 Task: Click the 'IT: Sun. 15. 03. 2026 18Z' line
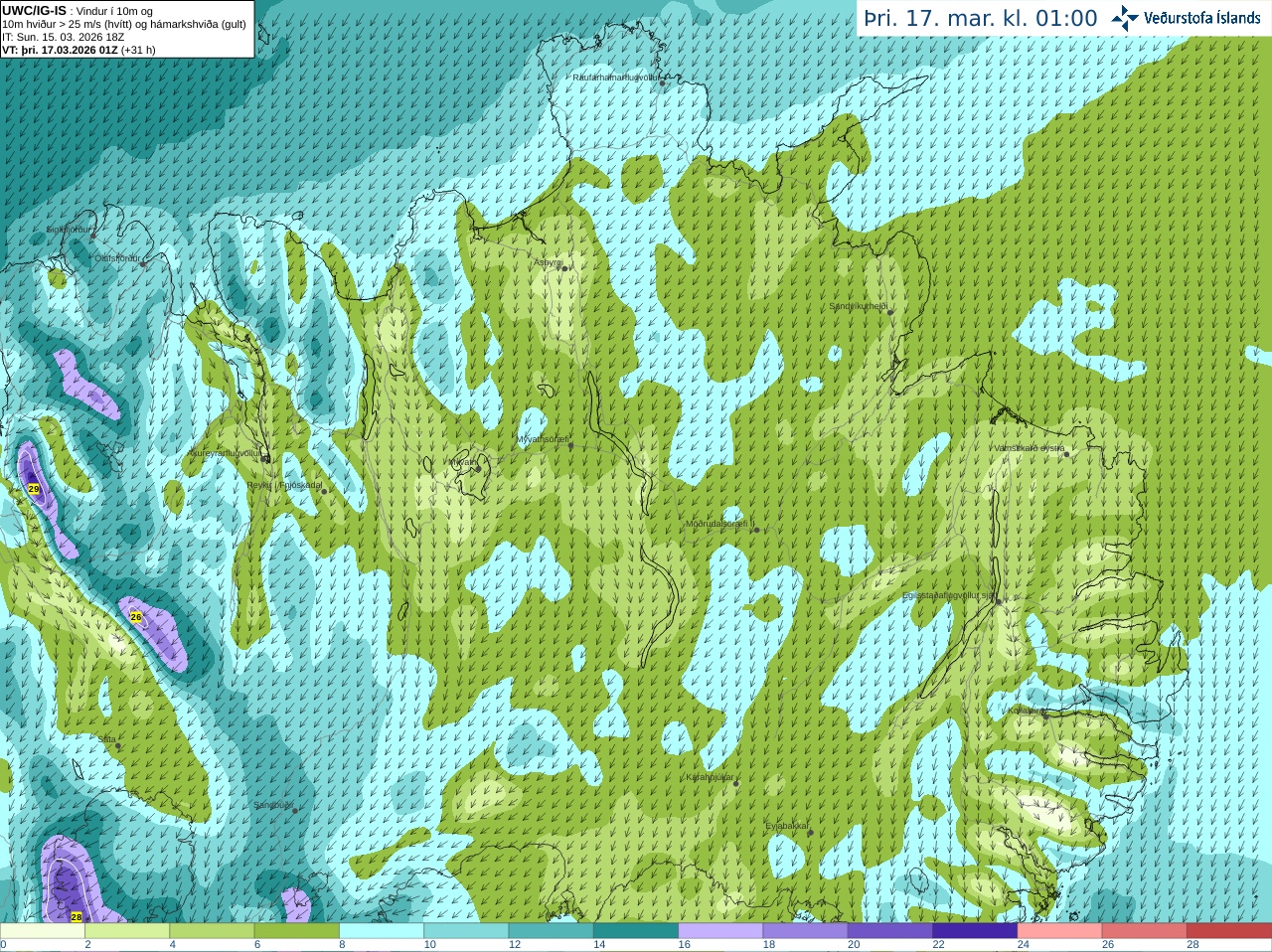64,37
